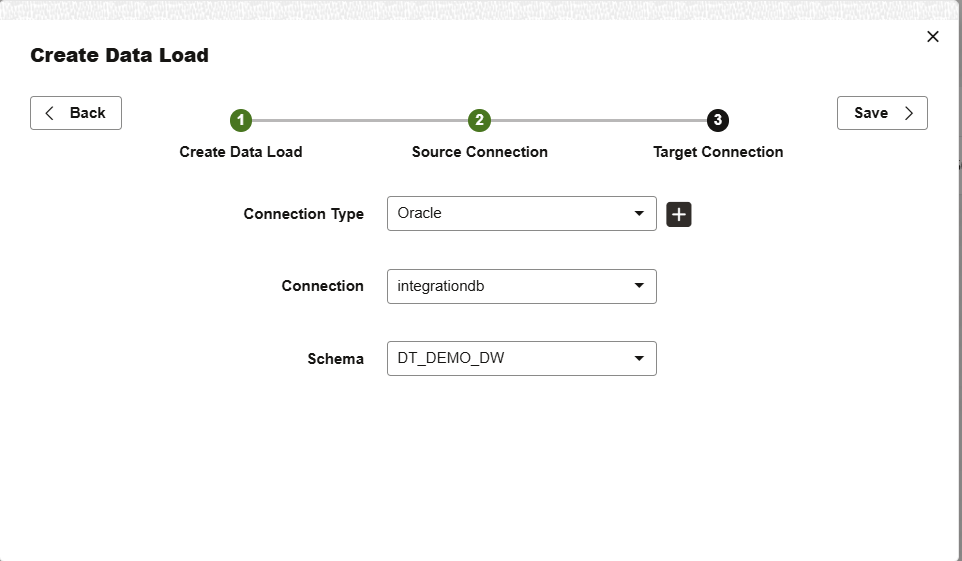Click the arrow of the Connection Type dropdown
The width and height of the screenshot is (962, 561).
(x=640, y=214)
